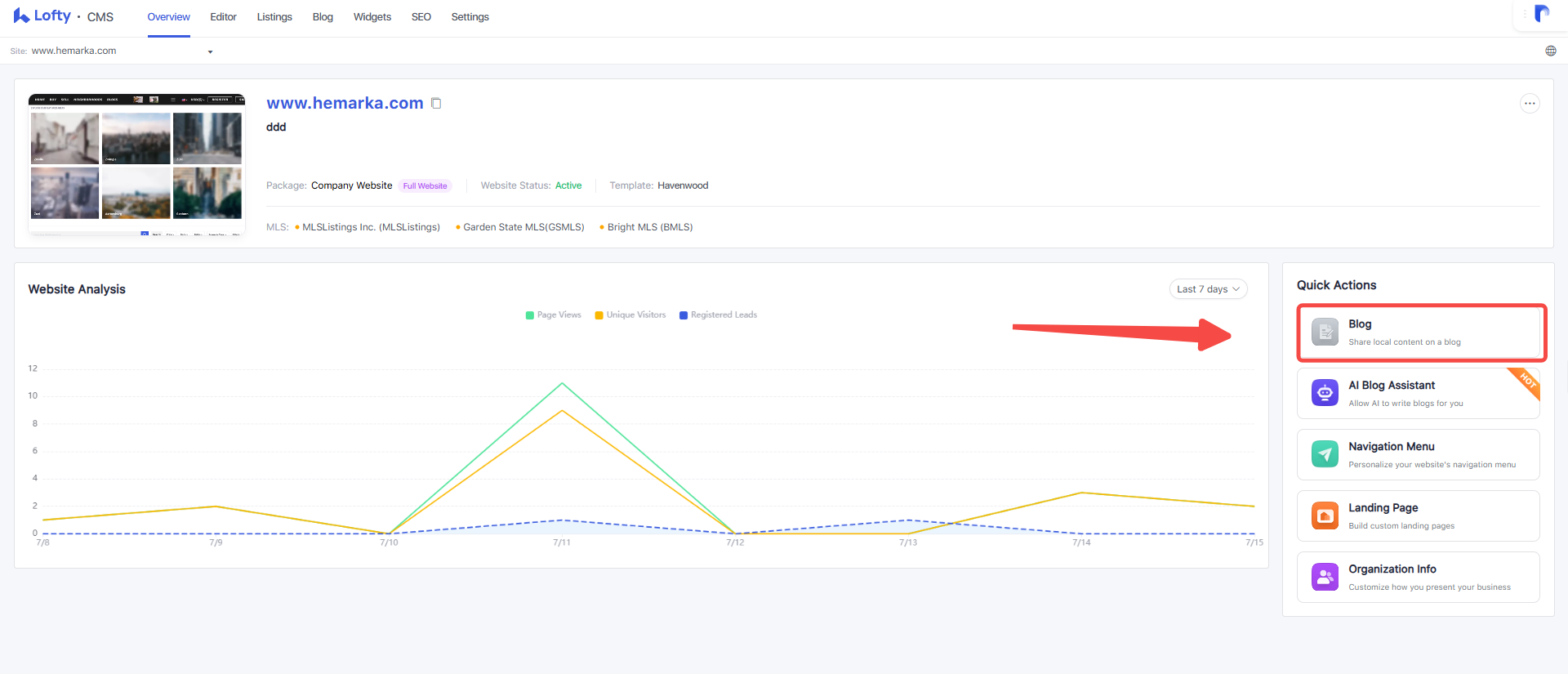The image size is (1568, 674).
Task: Click the Navigation Menu paper-plane icon
Action: [x=1325, y=454]
